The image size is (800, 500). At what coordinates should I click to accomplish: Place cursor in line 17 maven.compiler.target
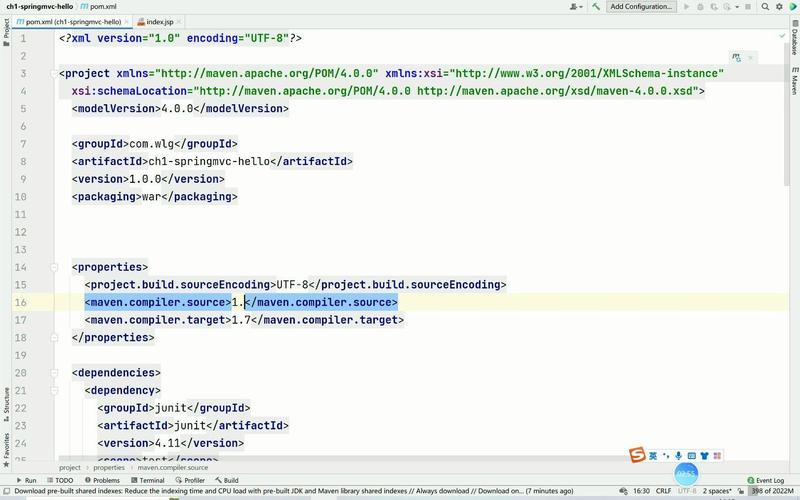tap(244, 320)
